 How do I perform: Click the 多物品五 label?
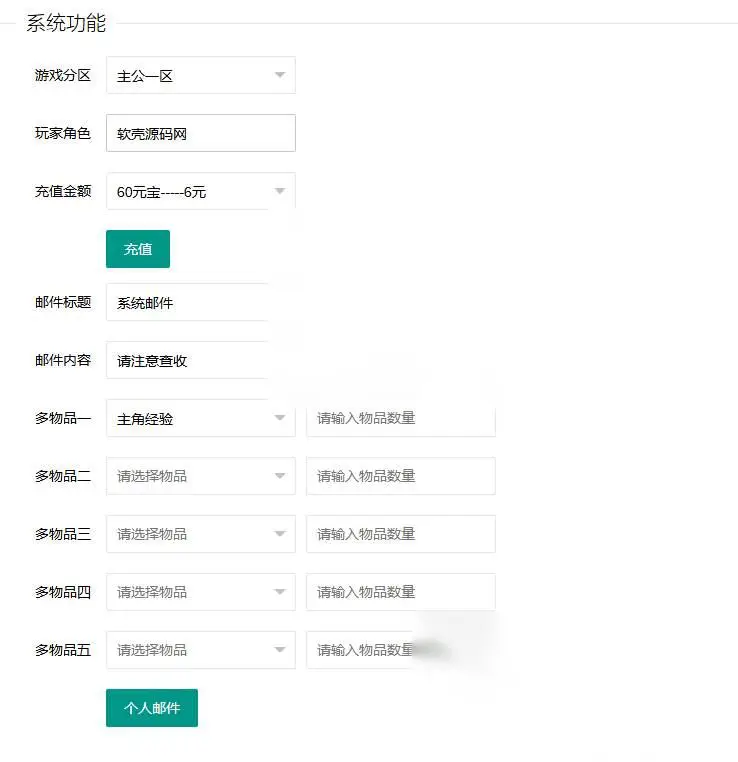(63, 650)
